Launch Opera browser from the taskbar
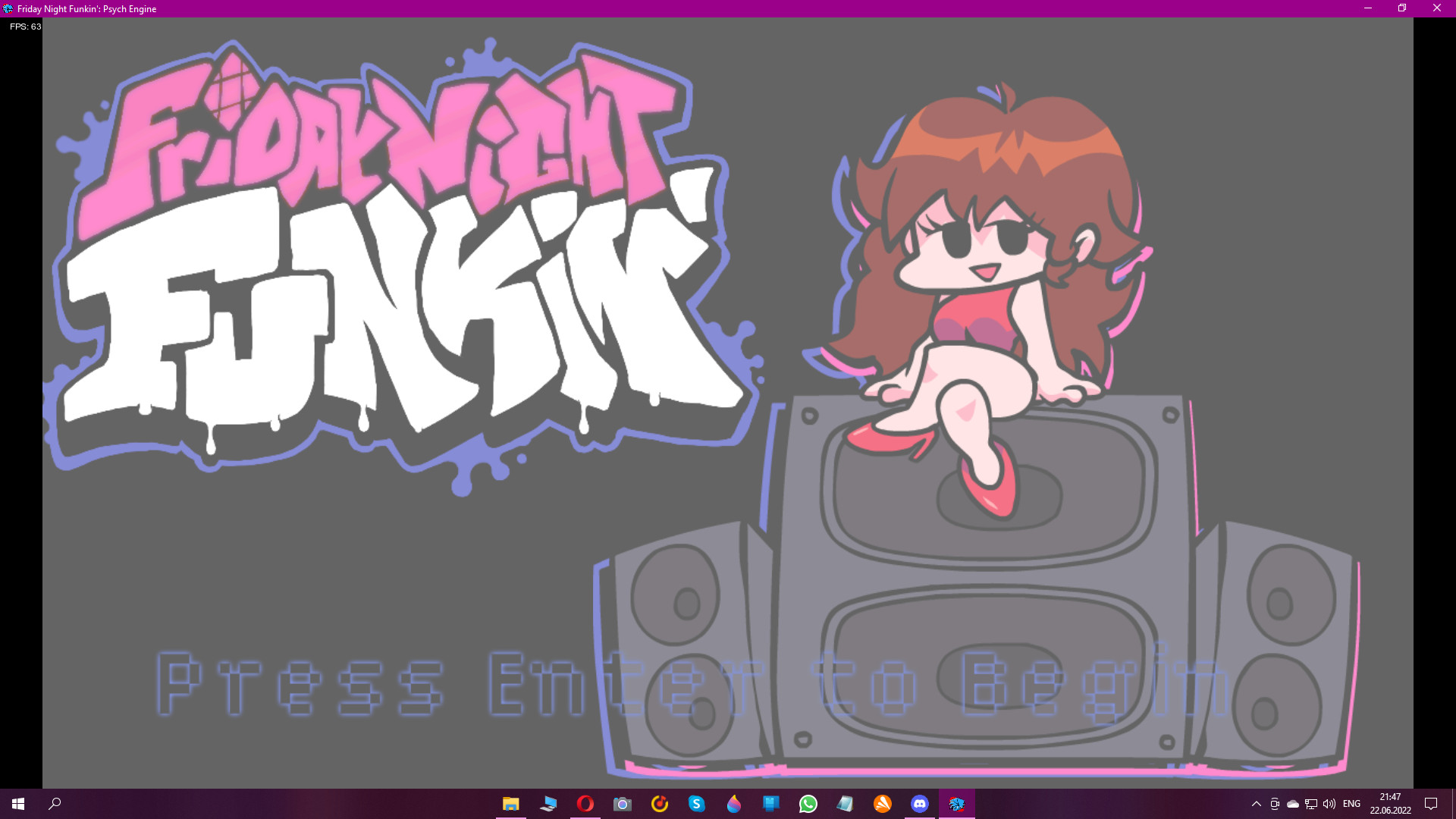Image resolution: width=1456 pixels, height=819 pixels. 585,804
